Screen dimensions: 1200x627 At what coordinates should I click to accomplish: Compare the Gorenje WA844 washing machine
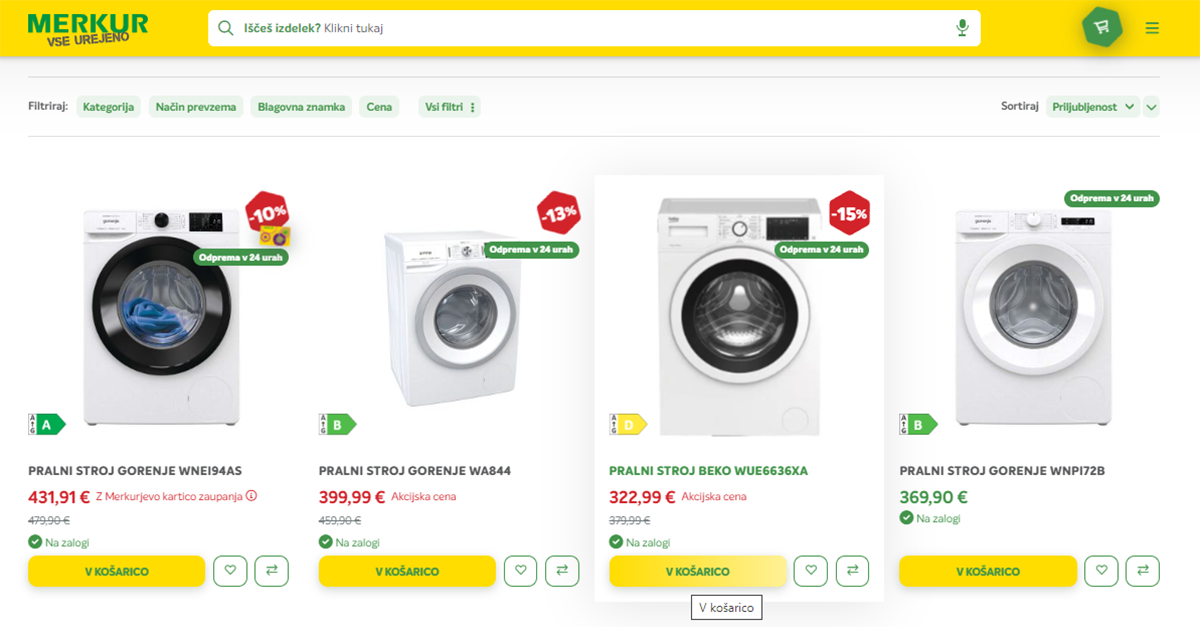click(x=562, y=571)
